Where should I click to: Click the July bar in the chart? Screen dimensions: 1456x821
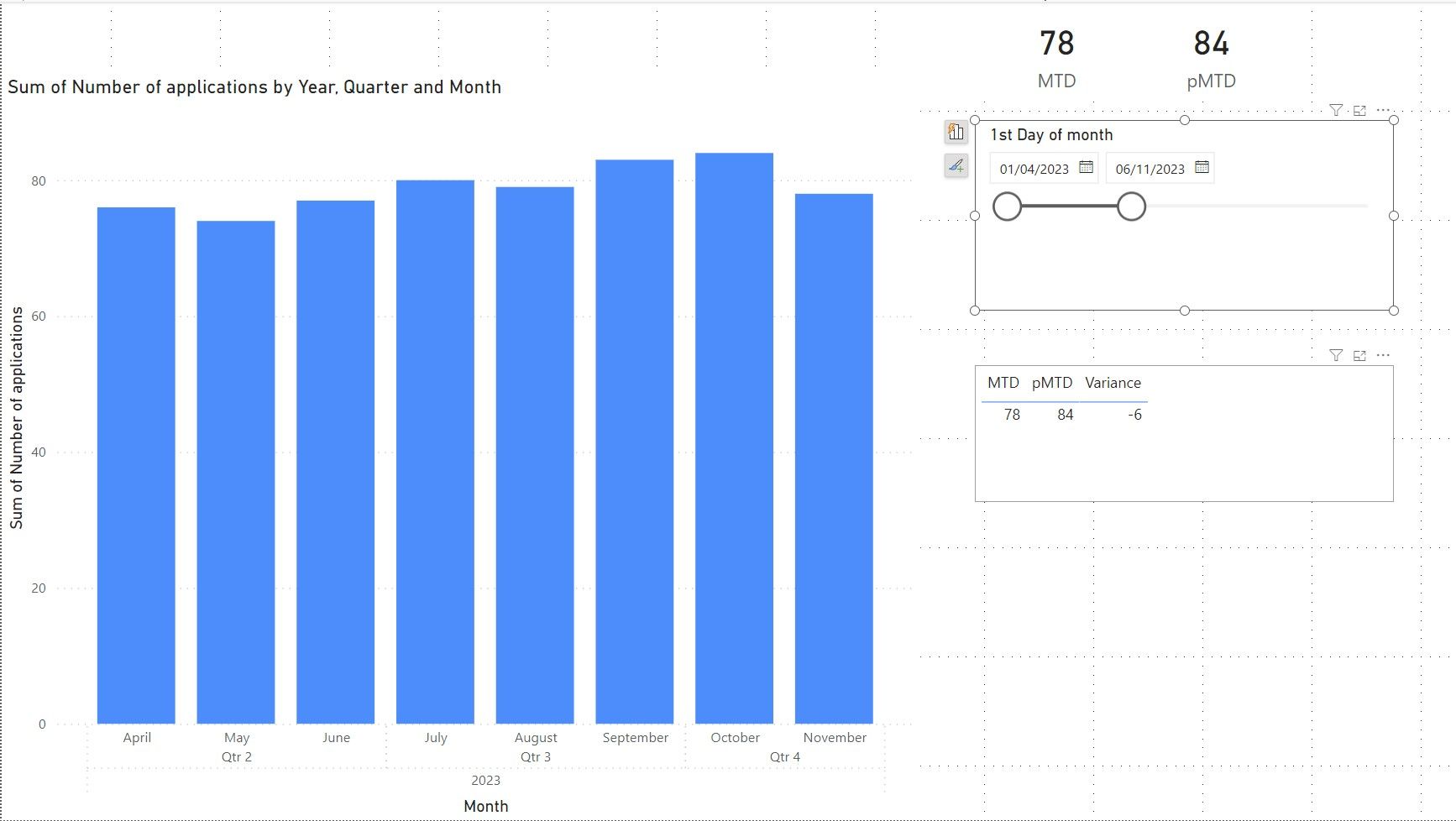[x=435, y=452]
